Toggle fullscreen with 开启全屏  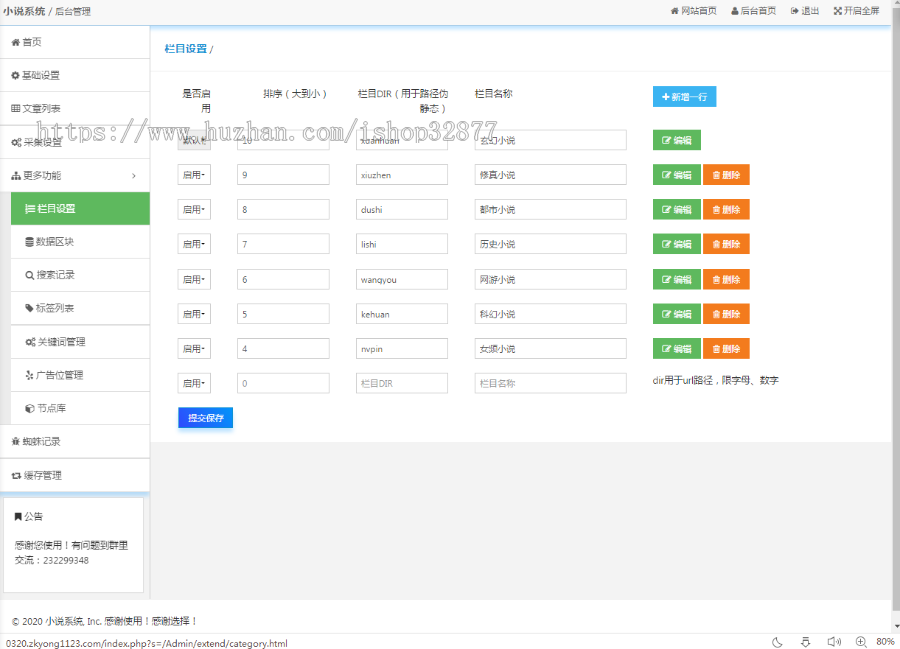(856, 11)
